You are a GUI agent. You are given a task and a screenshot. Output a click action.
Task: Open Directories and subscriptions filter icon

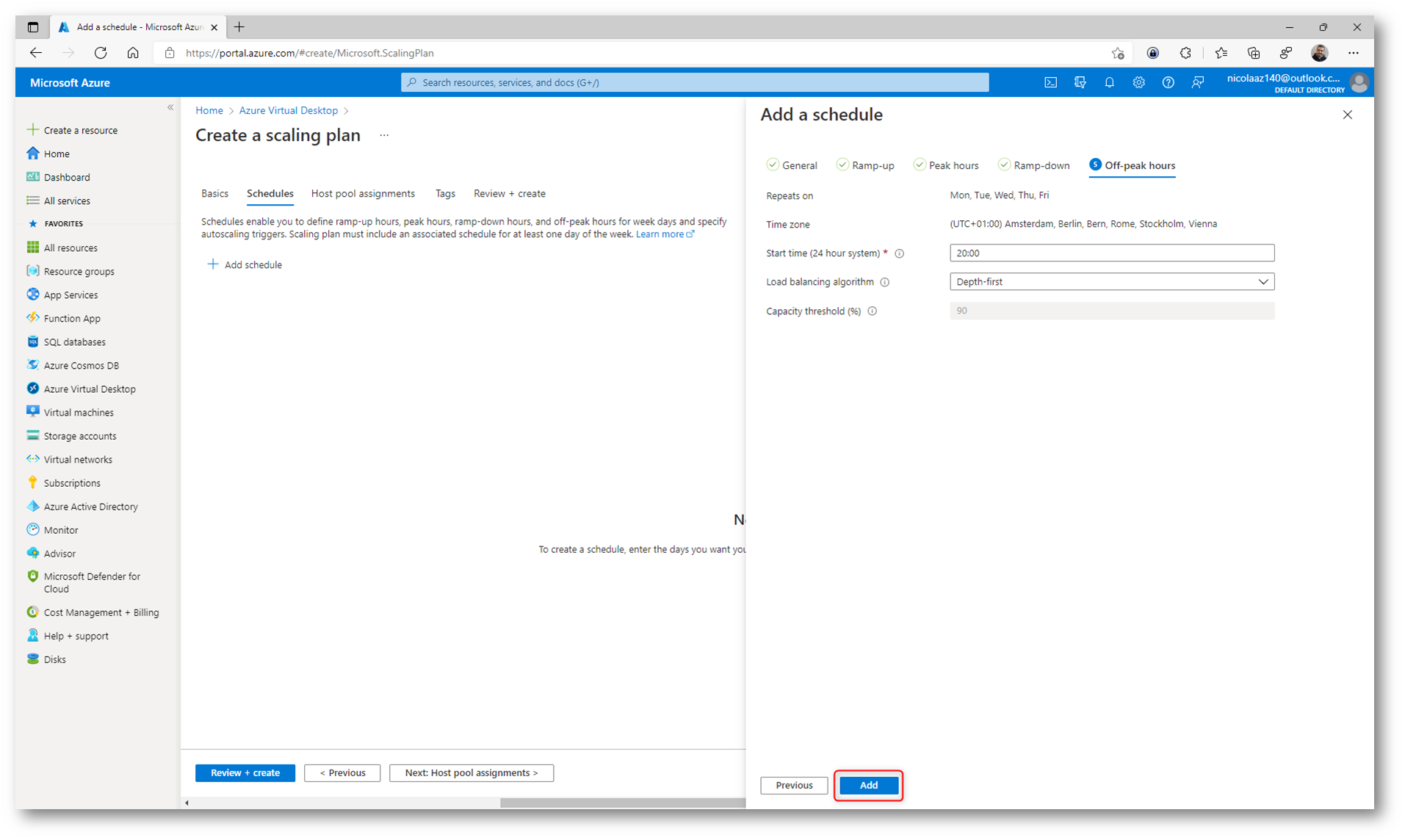click(x=1080, y=83)
